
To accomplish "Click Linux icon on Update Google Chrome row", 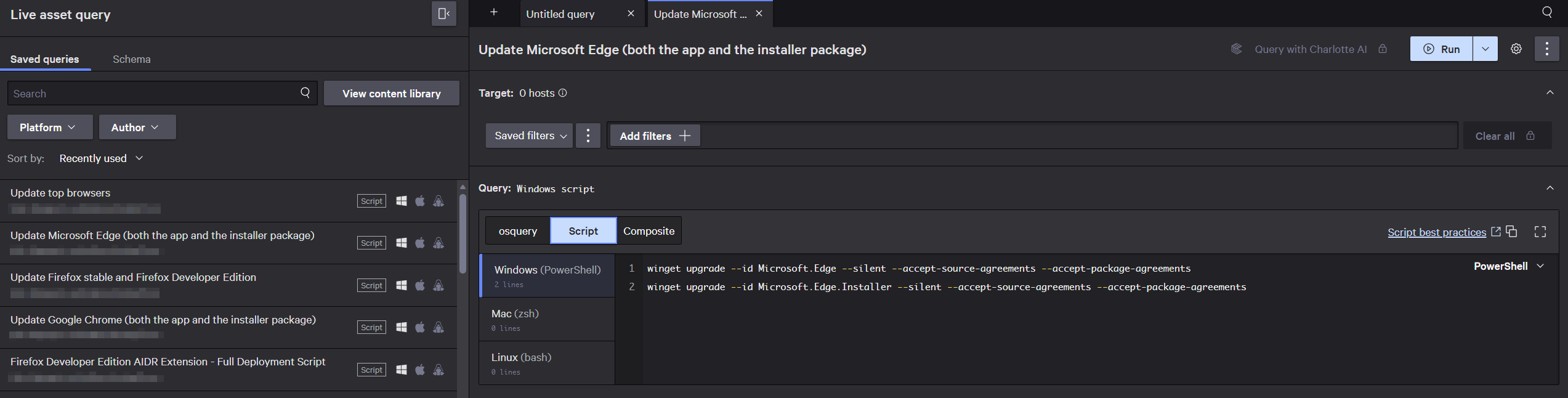I will [x=438, y=327].
